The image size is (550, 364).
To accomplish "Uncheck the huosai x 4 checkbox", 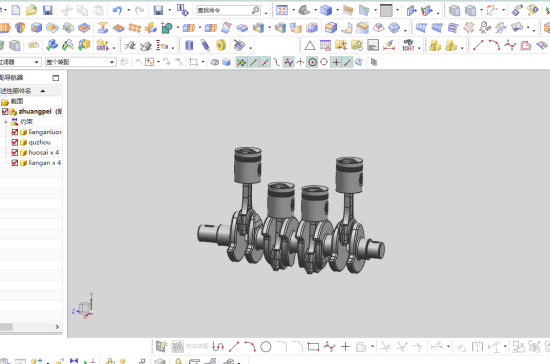I will (15, 152).
